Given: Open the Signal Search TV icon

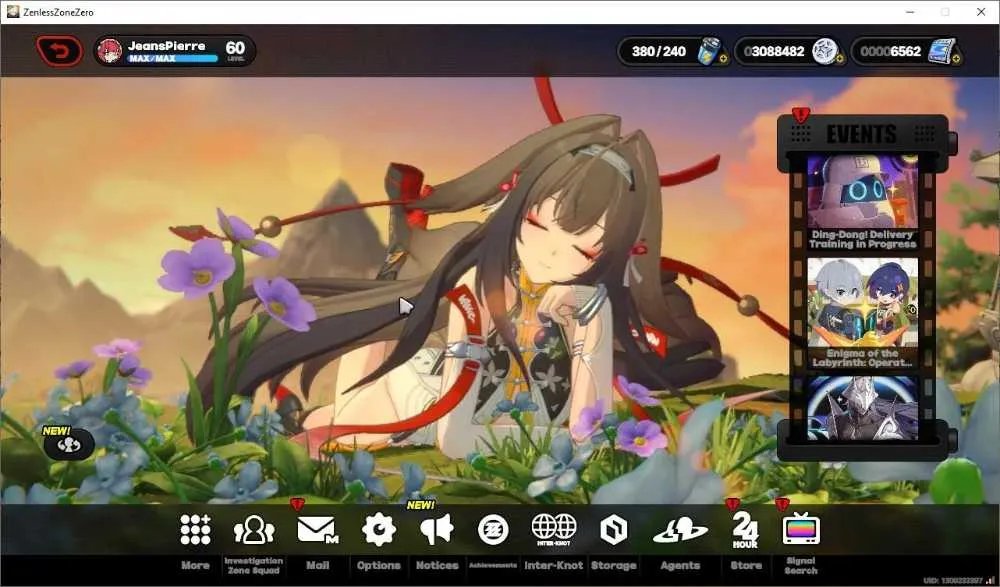Looking at the screenshot, I should click(x=801, y=529).
